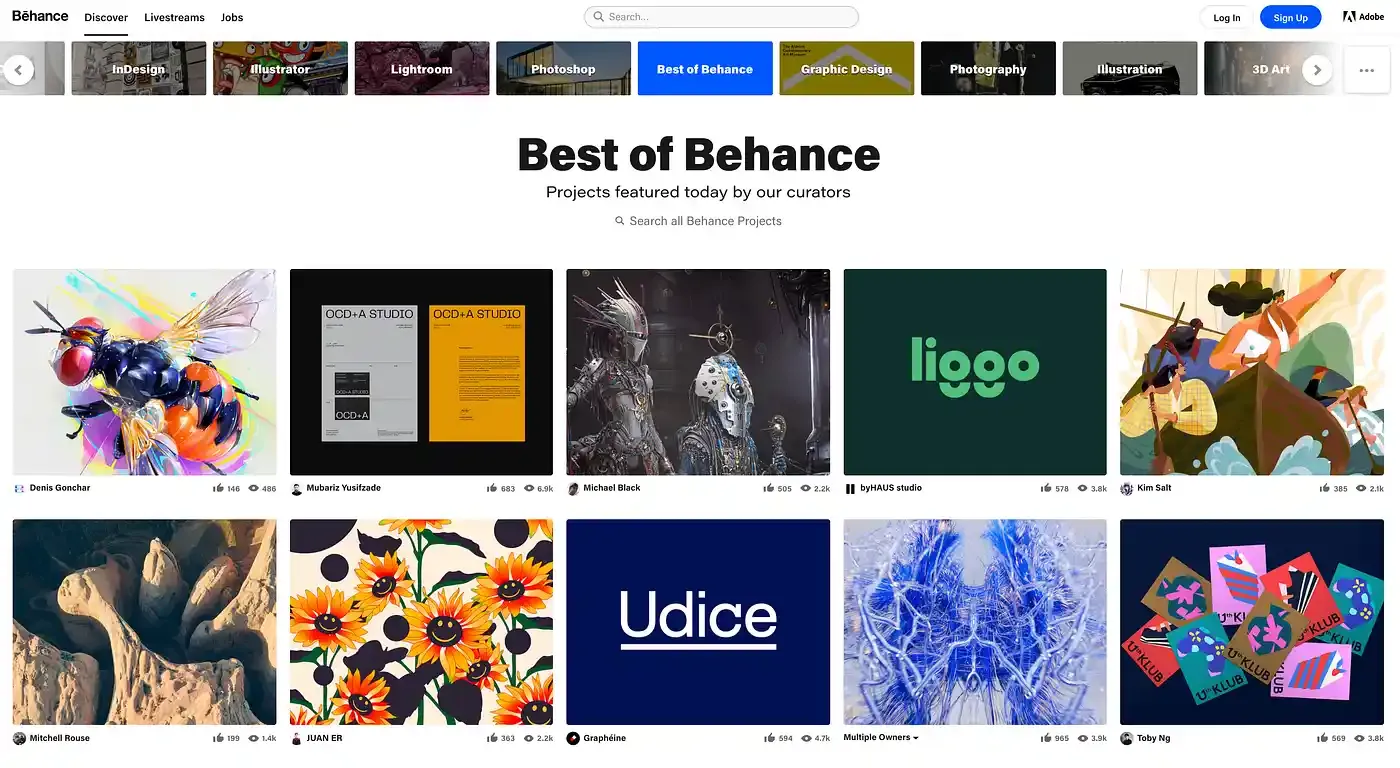
Task: Focus the top search input field
Action: coord(721,17)
